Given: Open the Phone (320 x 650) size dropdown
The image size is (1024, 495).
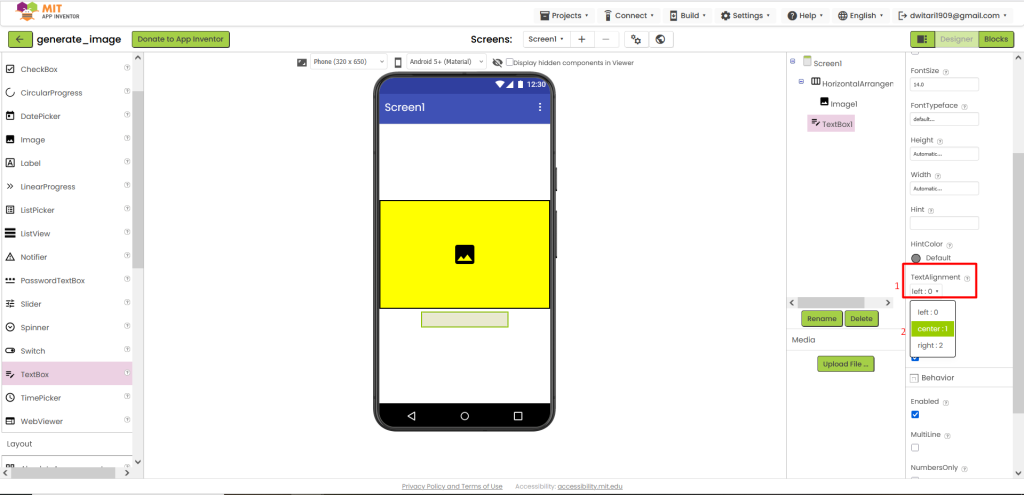Looking at the screenshot, I should tap(349, 62).
